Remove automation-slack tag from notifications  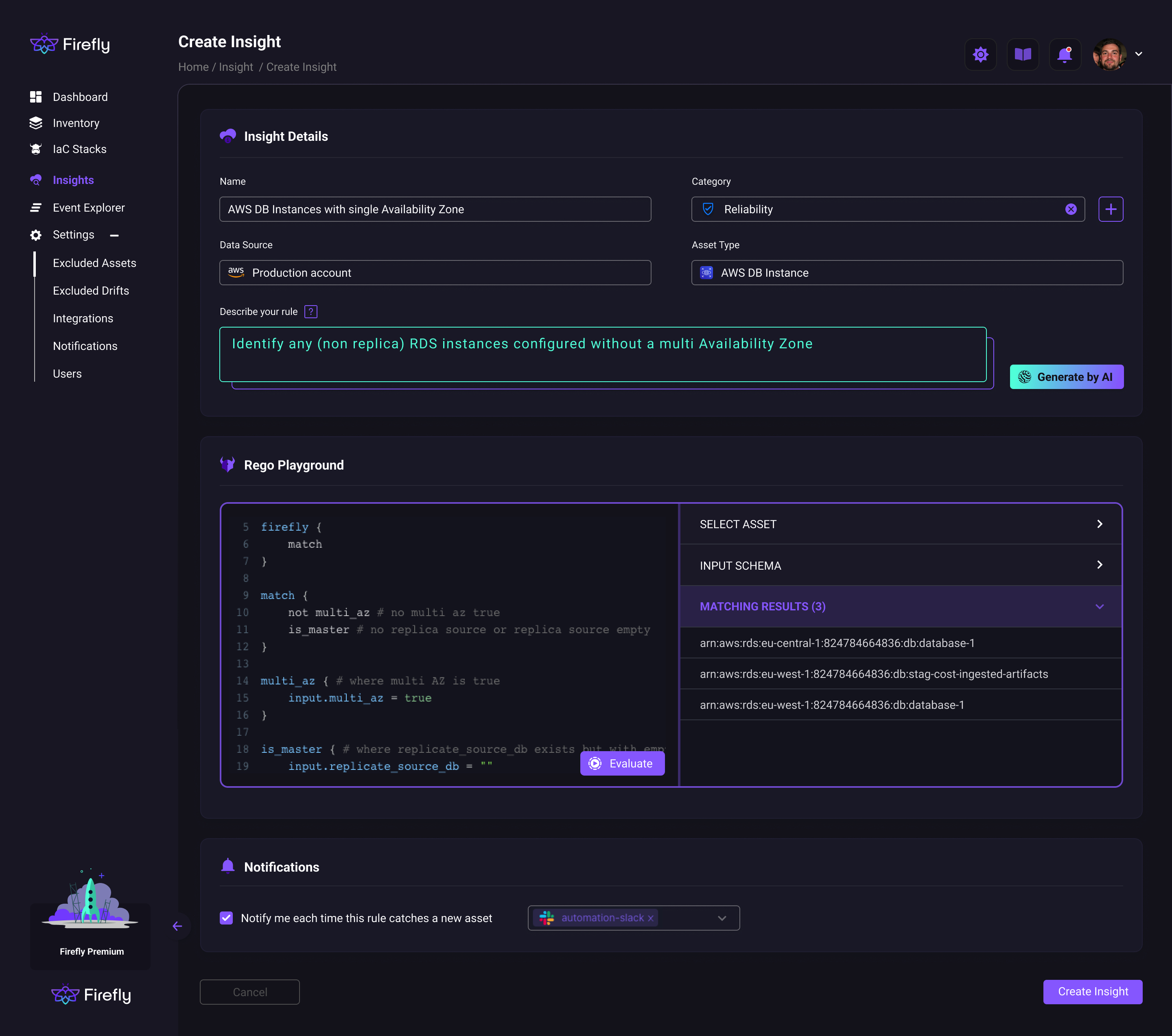(x=651, y=918)
